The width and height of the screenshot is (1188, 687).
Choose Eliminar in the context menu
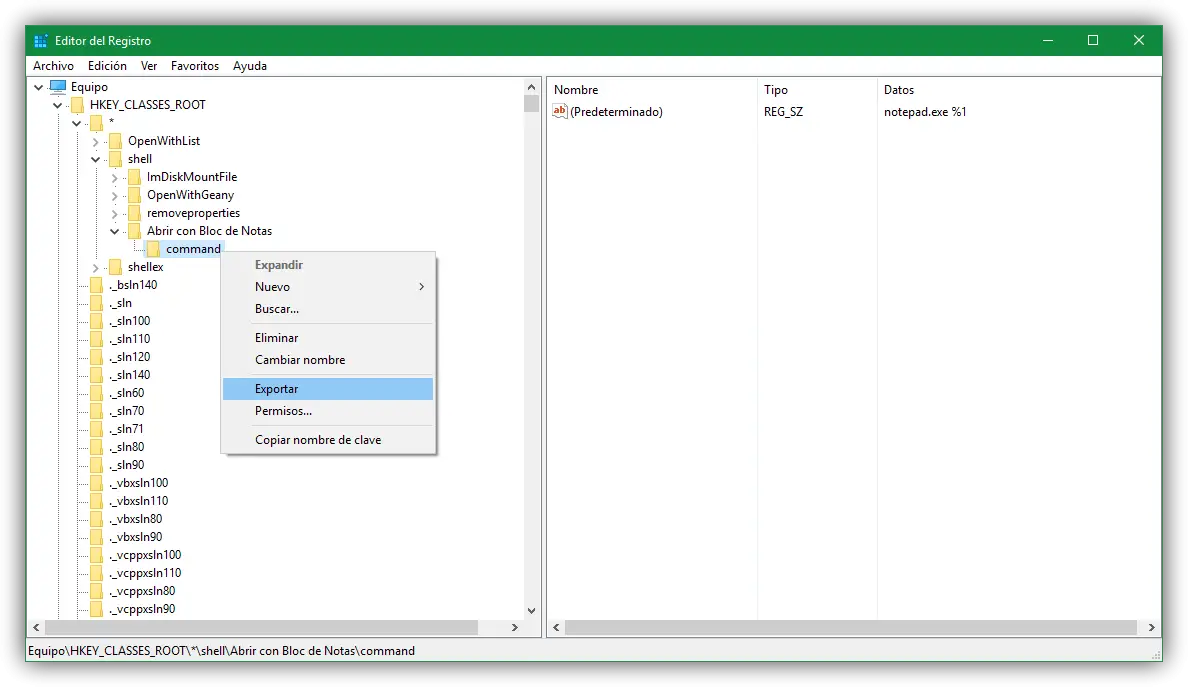[x=328, y=338]
